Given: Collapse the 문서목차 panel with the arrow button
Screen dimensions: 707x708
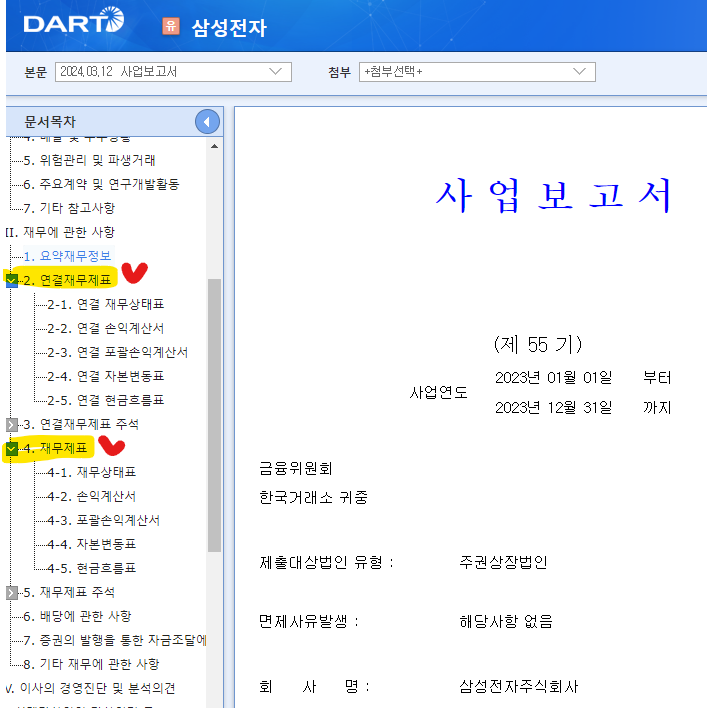Looking at the screenshot, I should (x=207, y=122).
